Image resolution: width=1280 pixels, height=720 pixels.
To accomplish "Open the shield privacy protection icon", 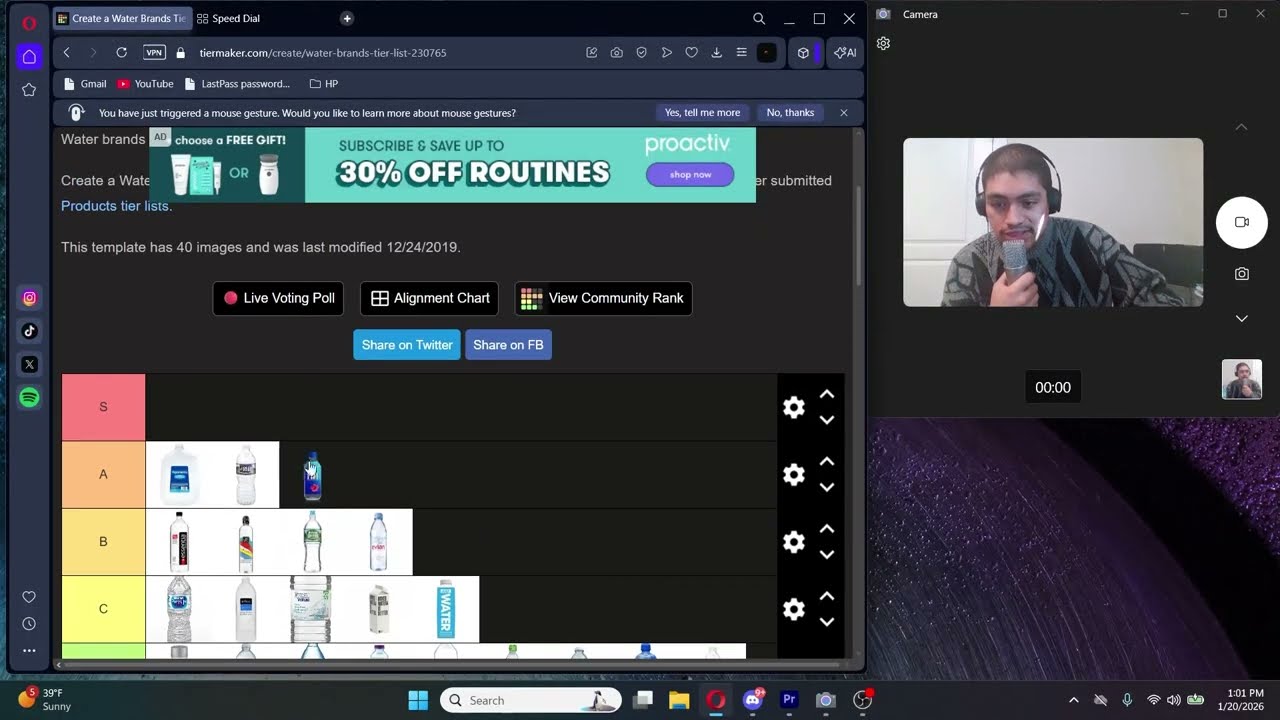I will pyautogui.click(x=642, y=53).
